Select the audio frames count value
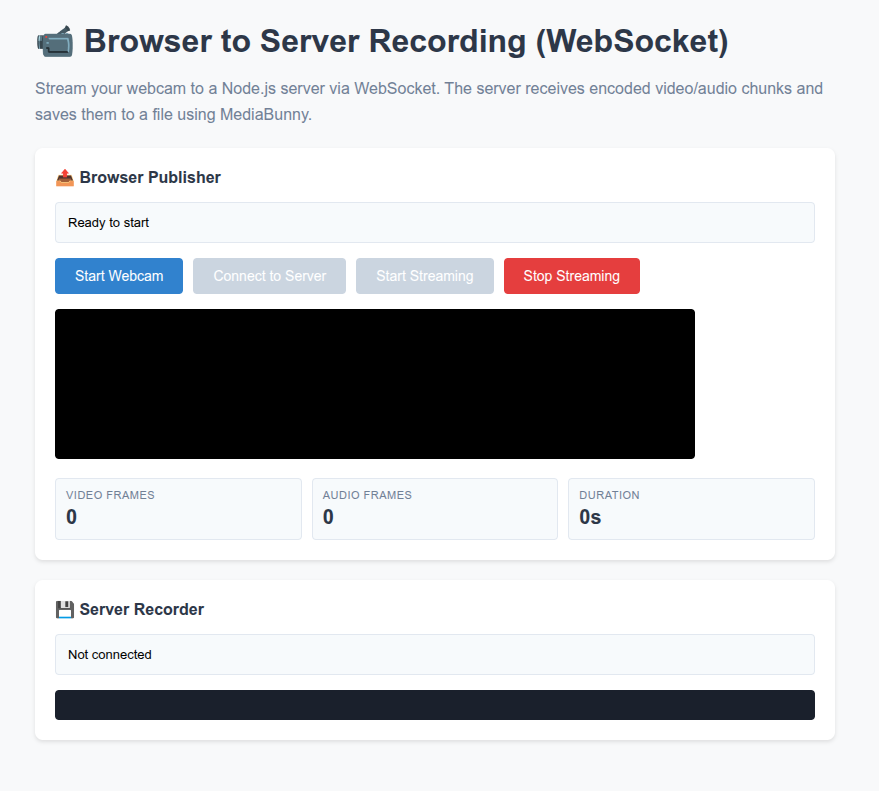Screen dimensions: 879x791 click(328, 517)
